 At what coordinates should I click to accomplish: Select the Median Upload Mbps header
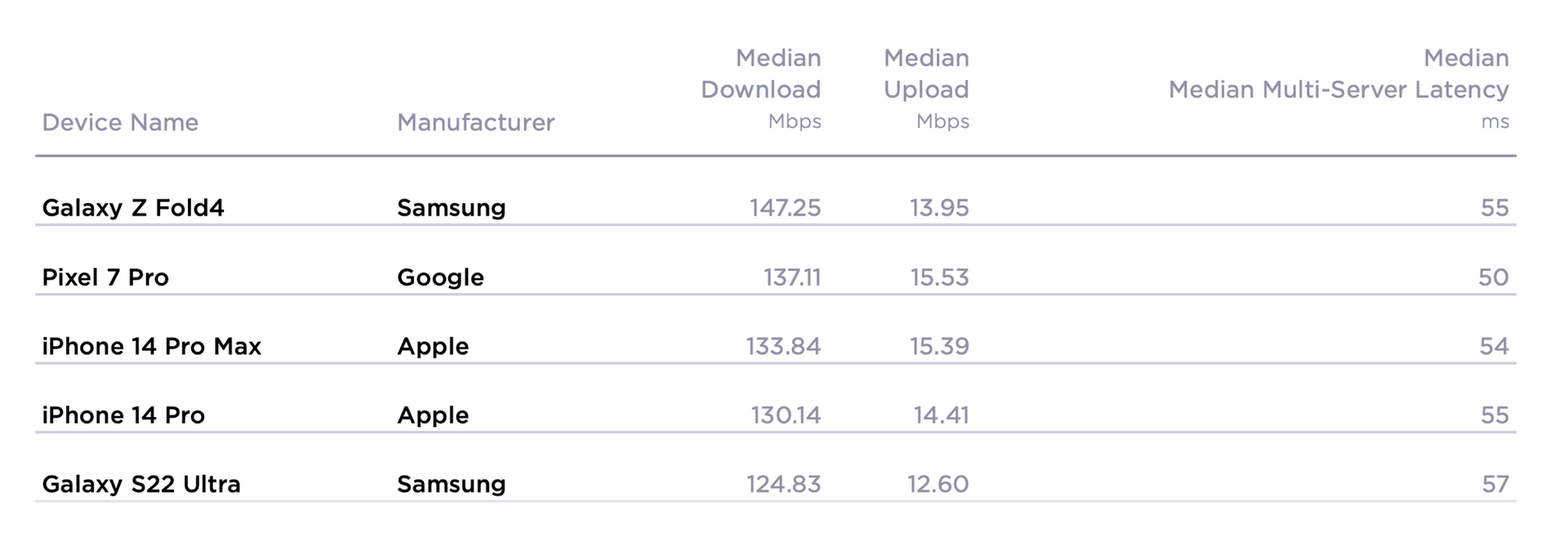point(926,89)
